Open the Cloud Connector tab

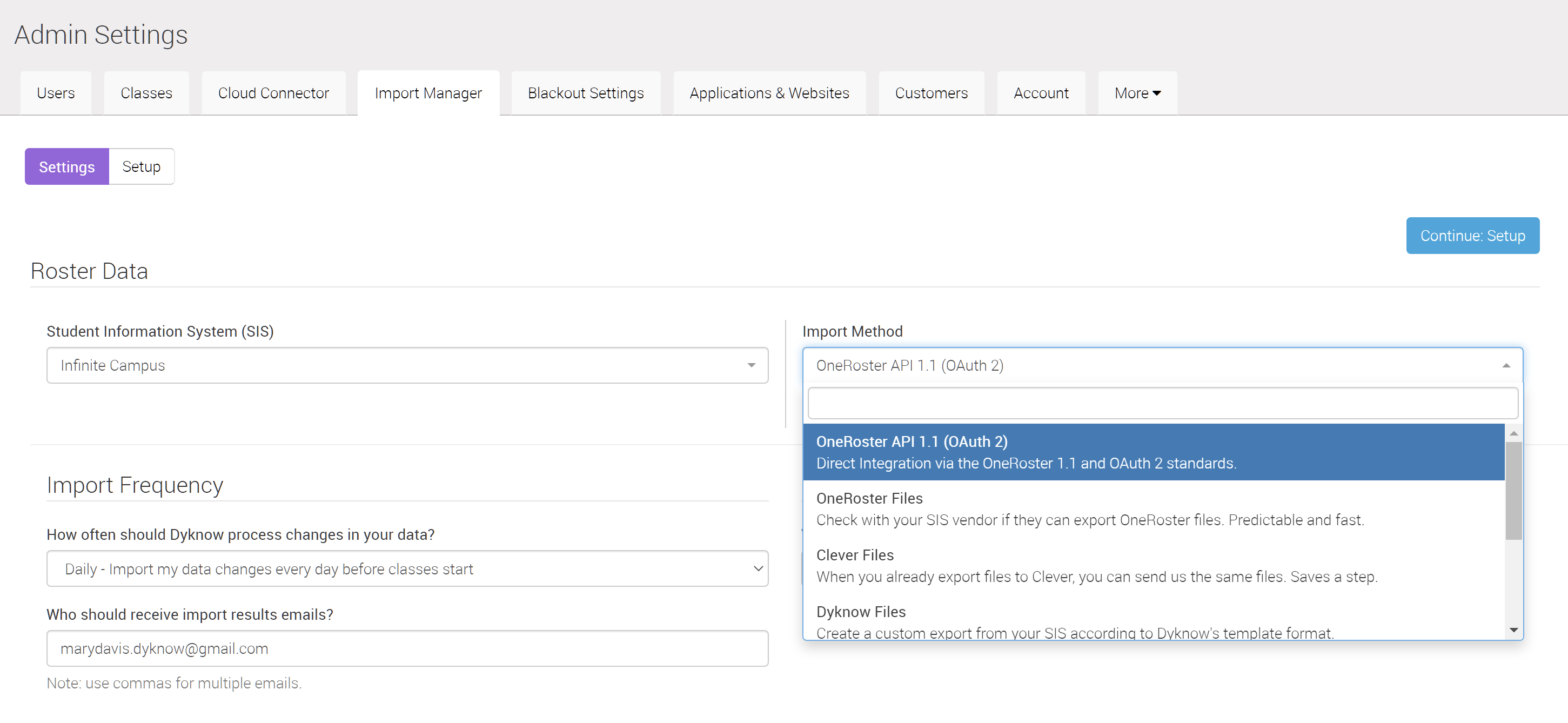[273, 93]
